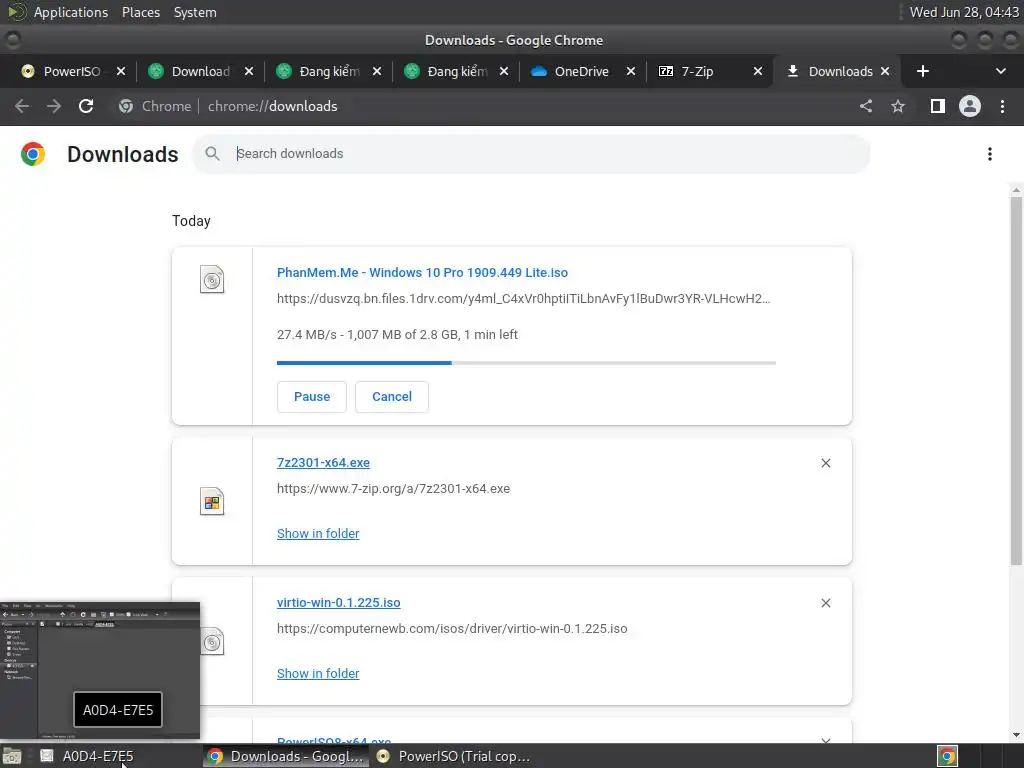Open the Places menu
The image size is (1024, 768).
coord(140,12)
